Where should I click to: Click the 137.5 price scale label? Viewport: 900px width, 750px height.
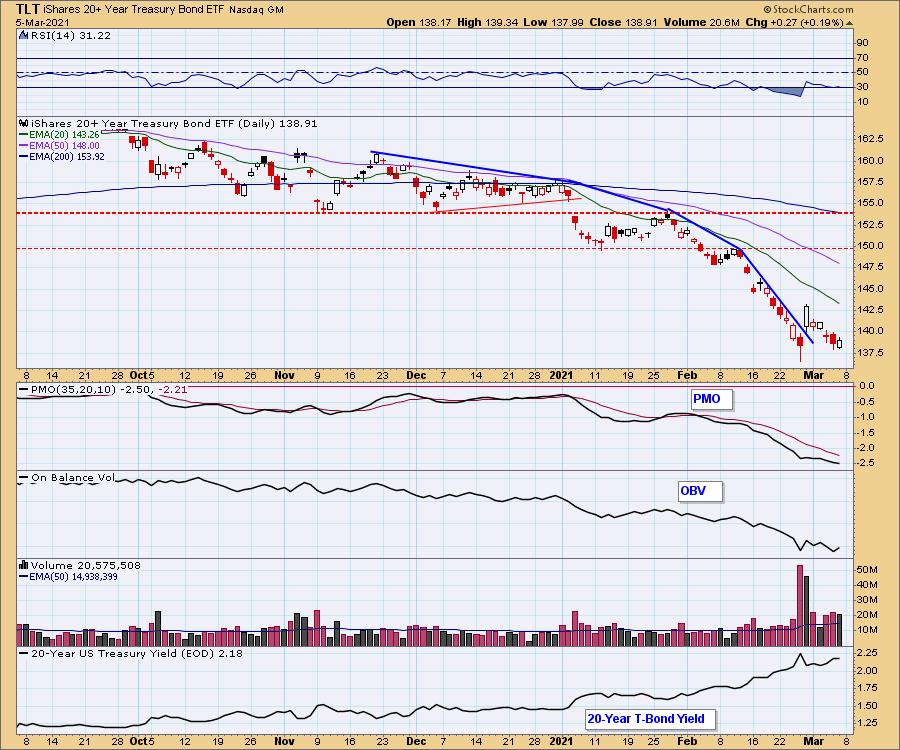870,352
